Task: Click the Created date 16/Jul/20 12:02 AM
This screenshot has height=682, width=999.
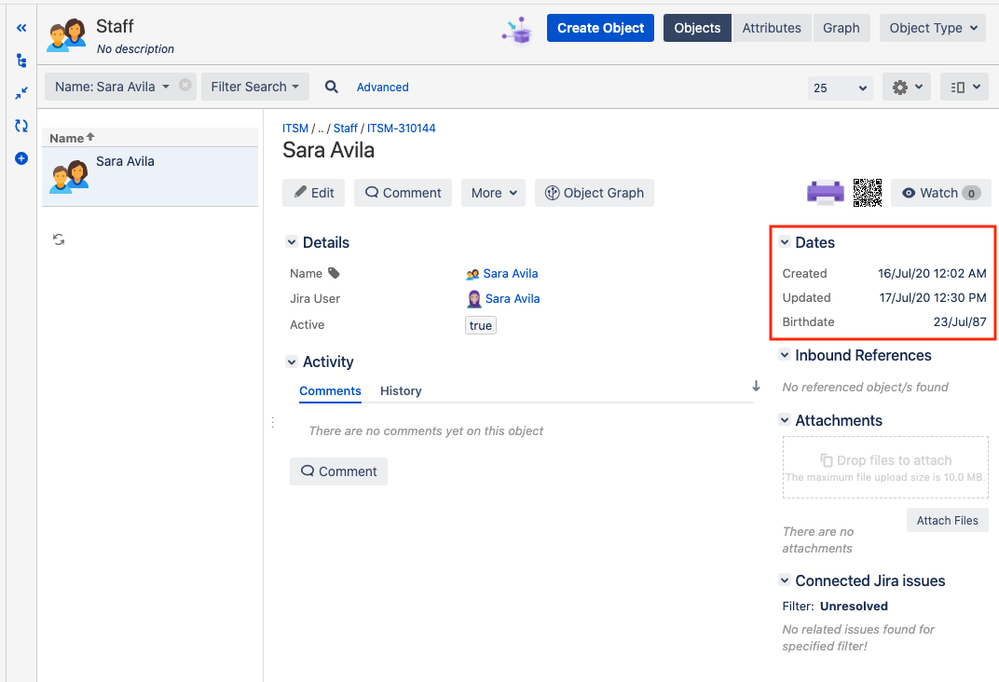Action: pyautogui.click(x=932, y=273)
